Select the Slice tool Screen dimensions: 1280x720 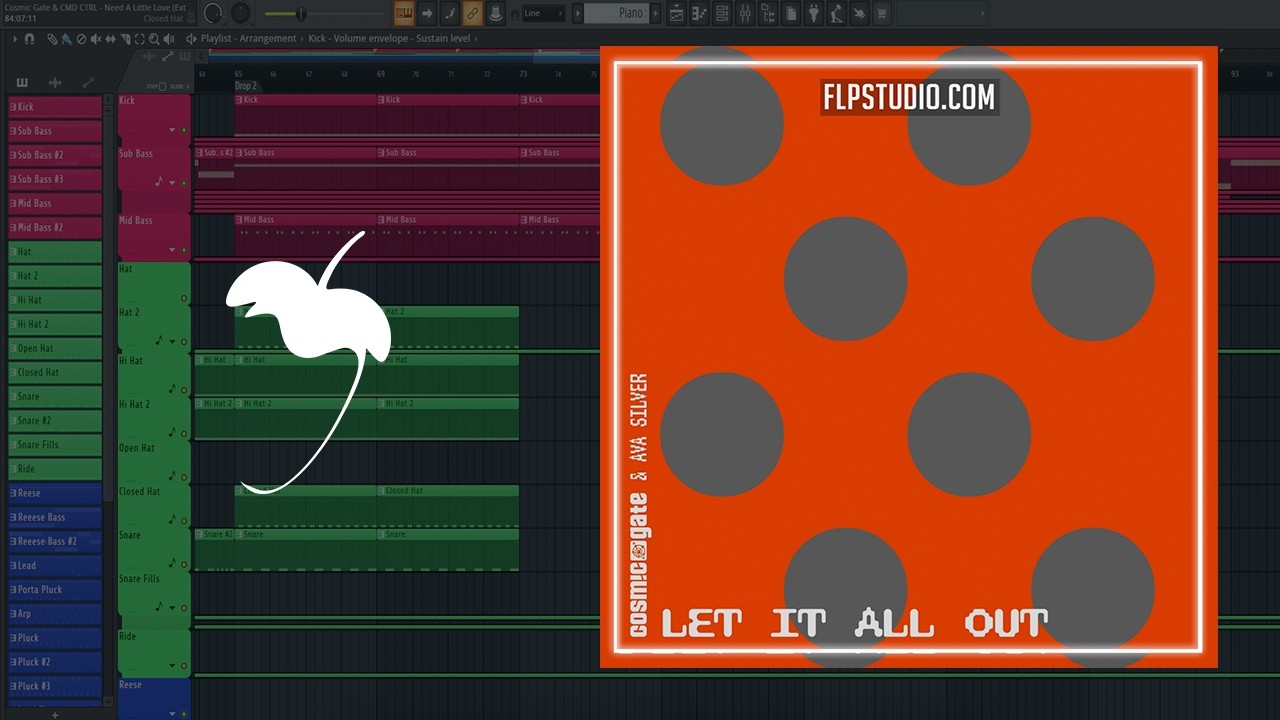point(125,39)
